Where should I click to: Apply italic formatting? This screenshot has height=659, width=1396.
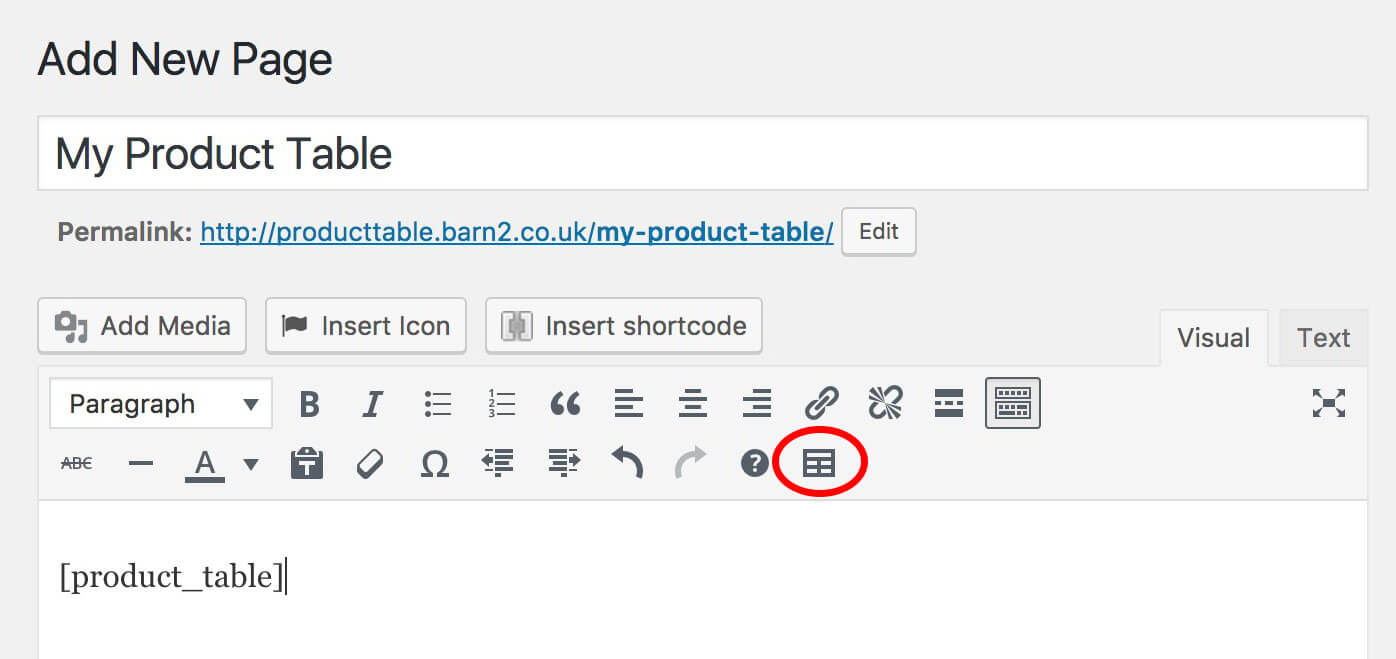click(372, 404)
